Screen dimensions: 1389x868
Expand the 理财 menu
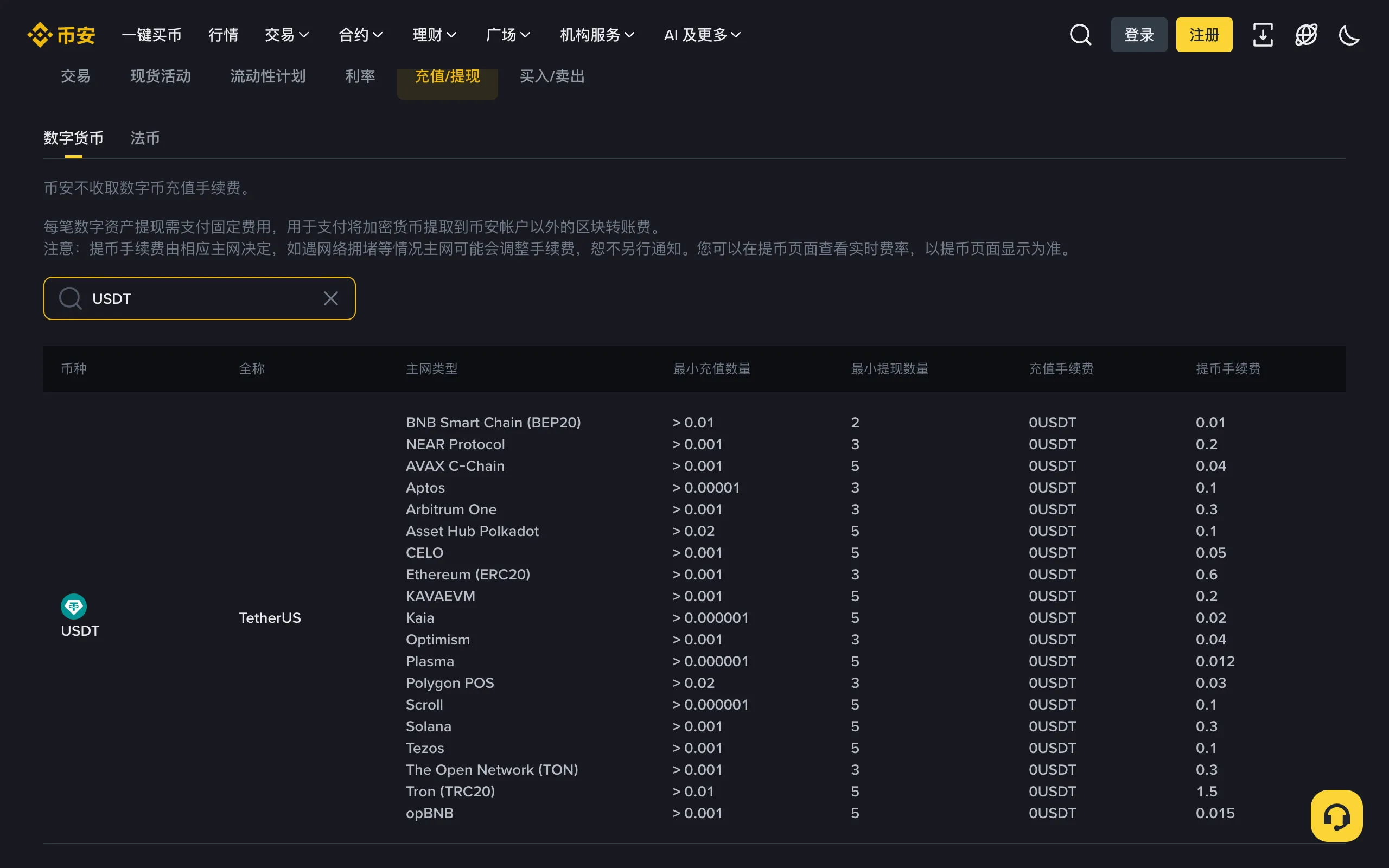(434, 35)
